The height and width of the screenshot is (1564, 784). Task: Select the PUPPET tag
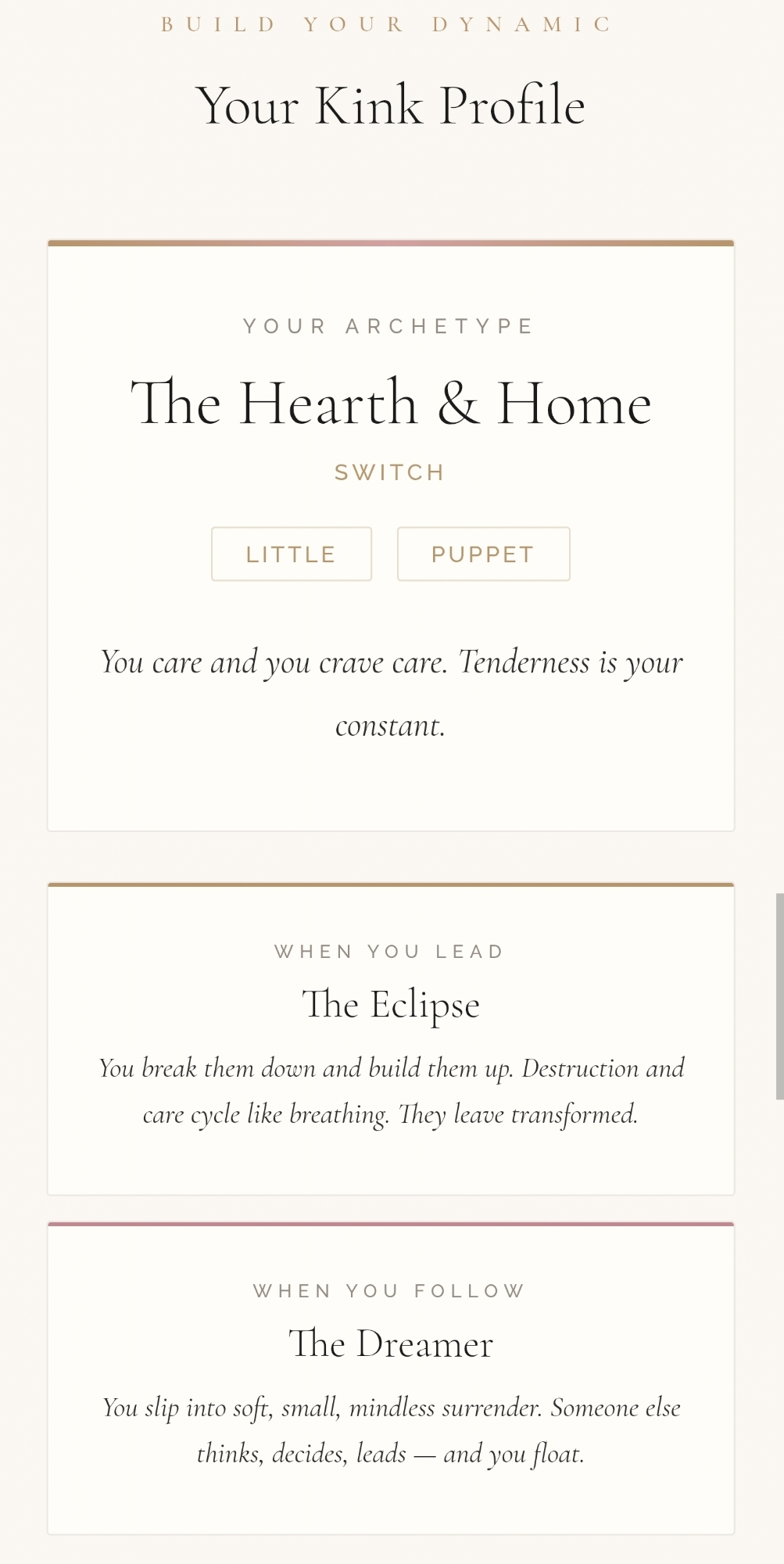(483, 554)
